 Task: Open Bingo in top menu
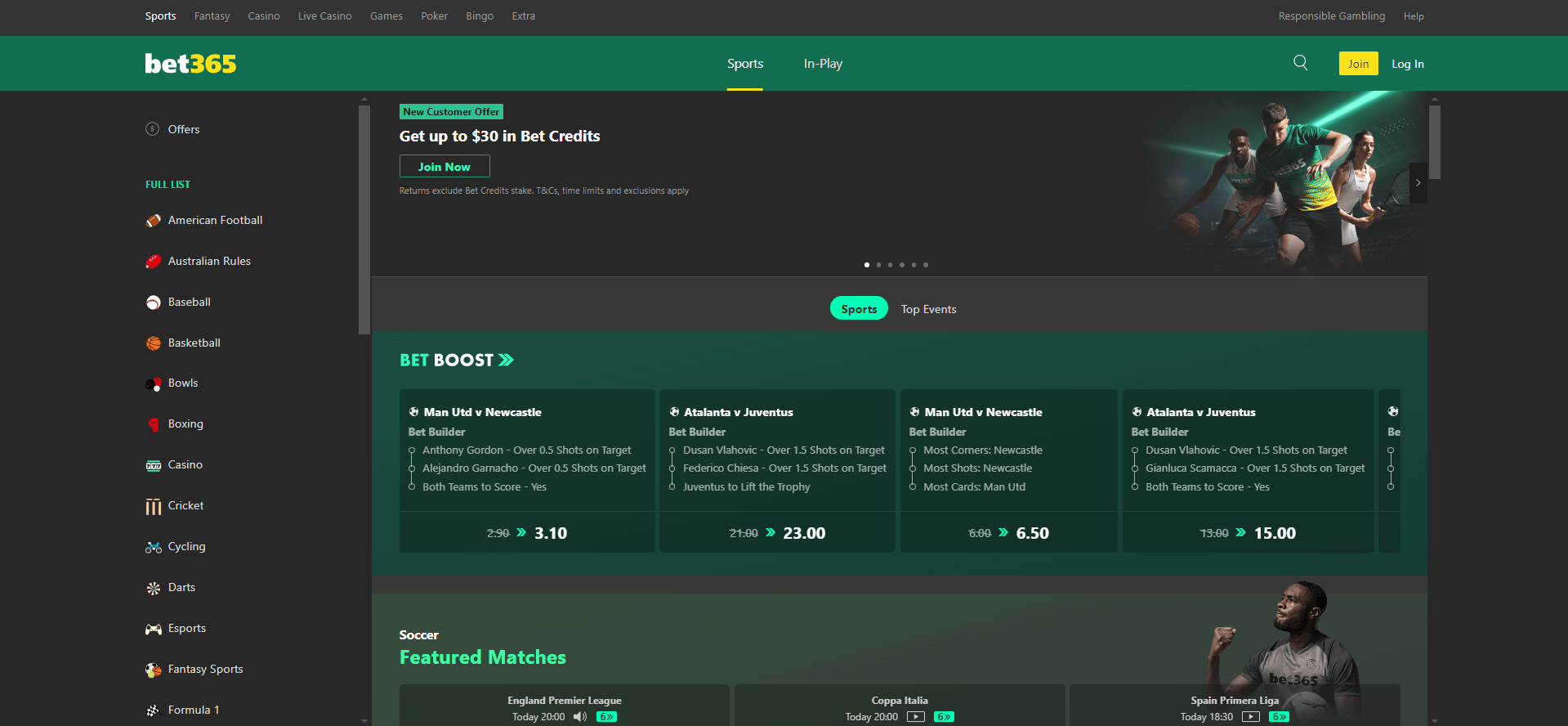click(480, 16)
